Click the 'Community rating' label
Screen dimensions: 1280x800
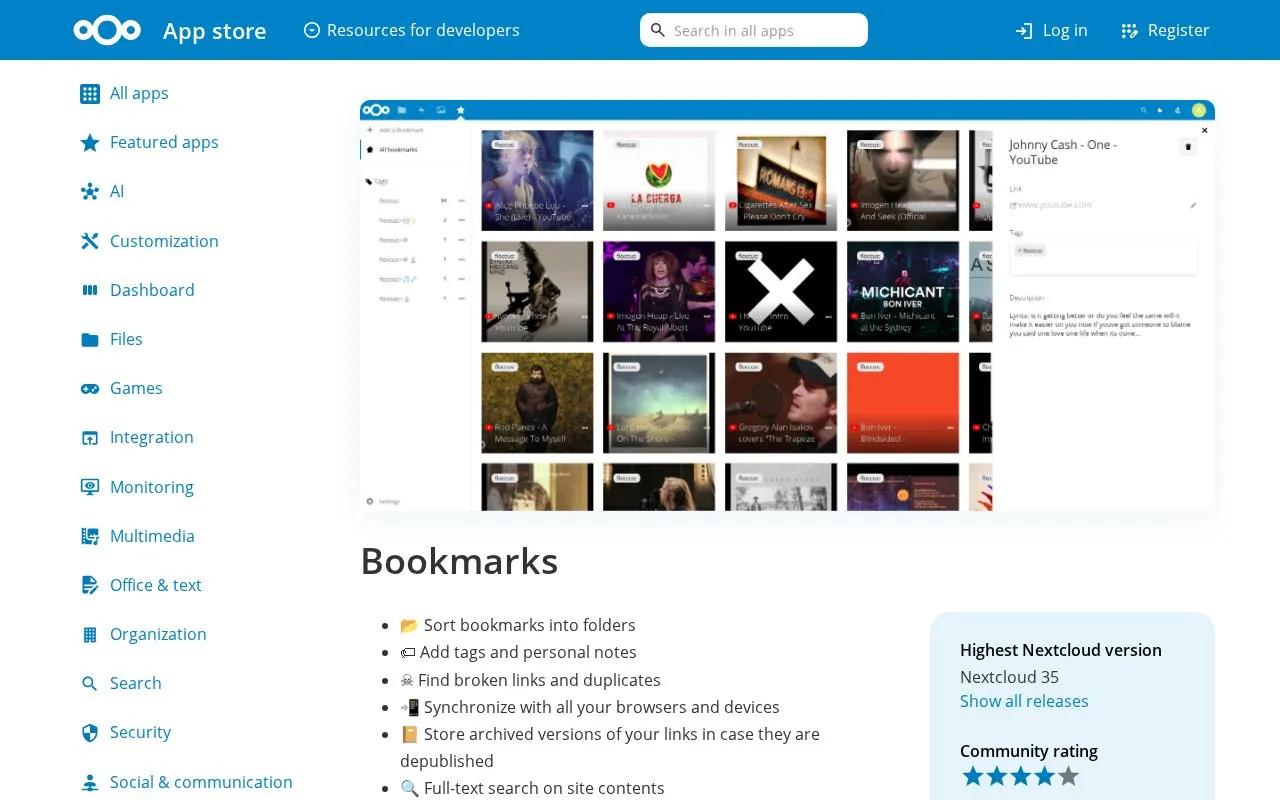pyautogui.click(x=1029, y=751)
